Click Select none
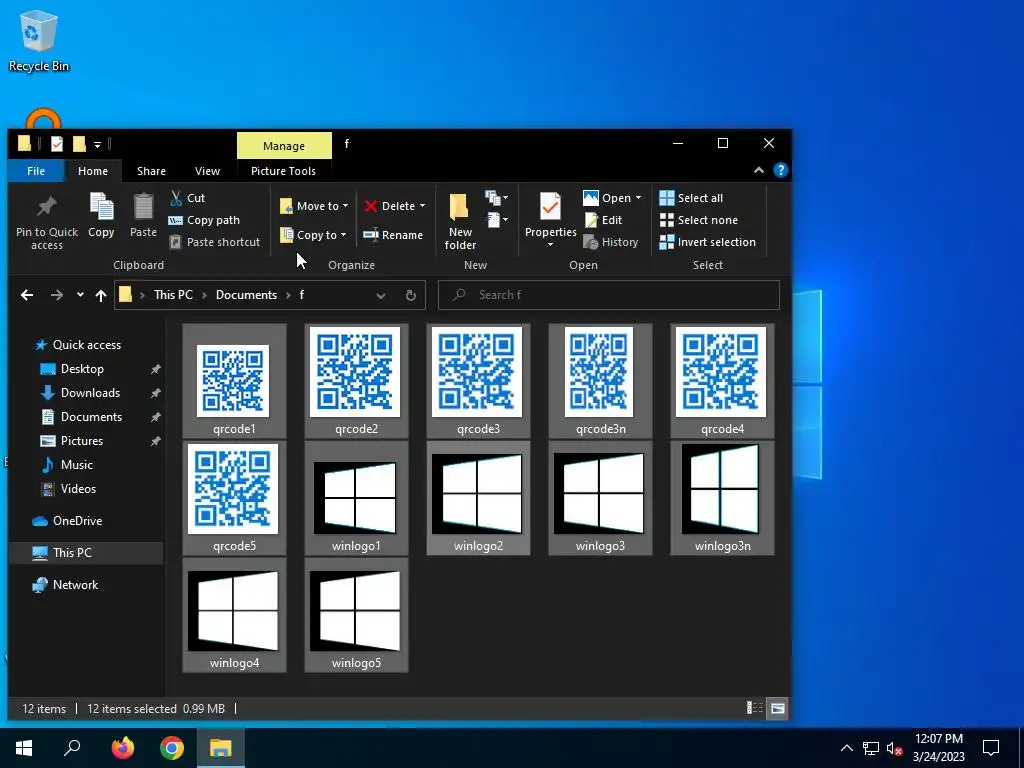Image resolution: width=1024 pixels, height=768 pixels. pyautogui.click(x=699, y=220)
